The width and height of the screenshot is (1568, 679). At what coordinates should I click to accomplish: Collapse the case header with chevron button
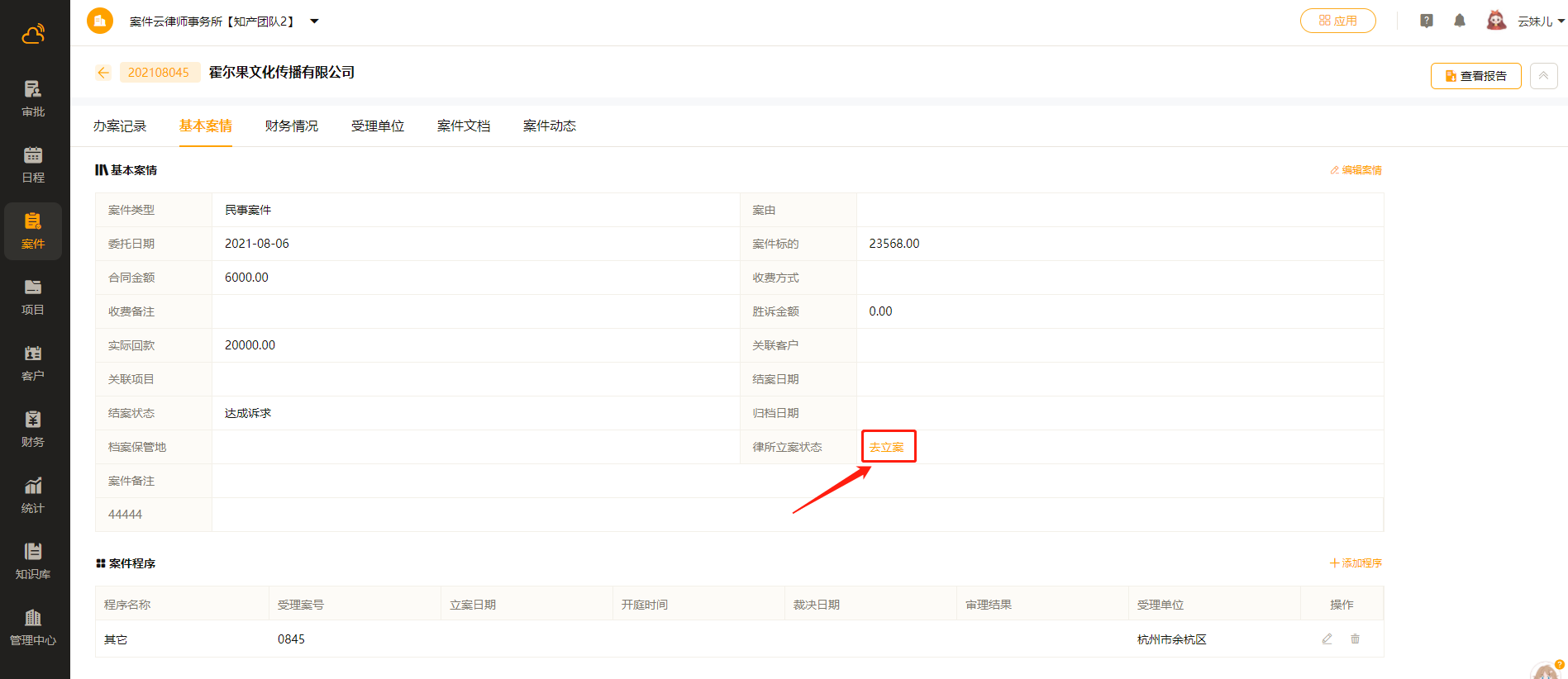pos(1543,75)
